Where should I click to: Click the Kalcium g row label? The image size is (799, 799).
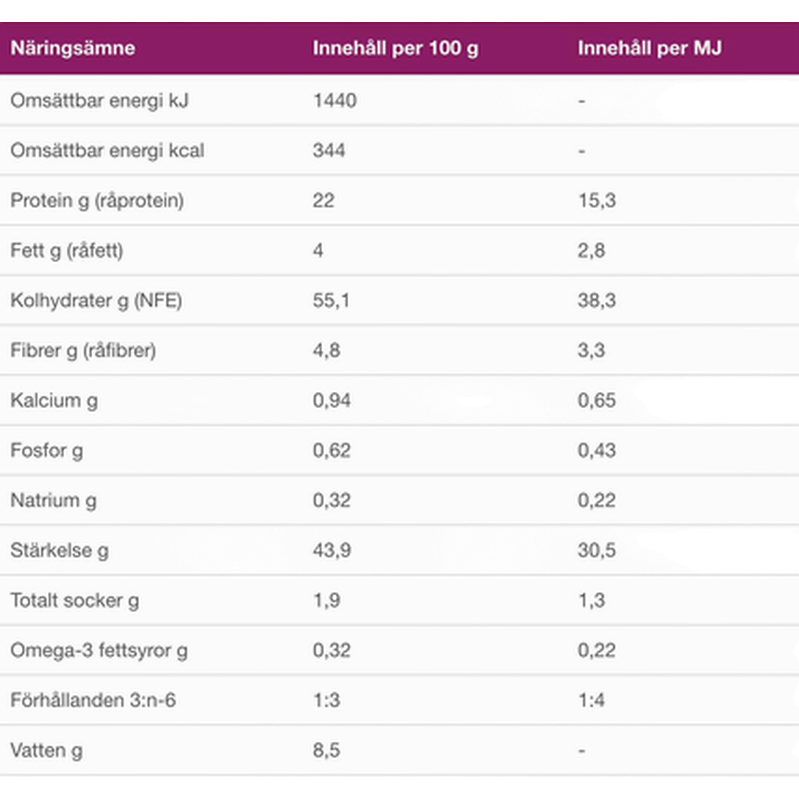(53, 400)
